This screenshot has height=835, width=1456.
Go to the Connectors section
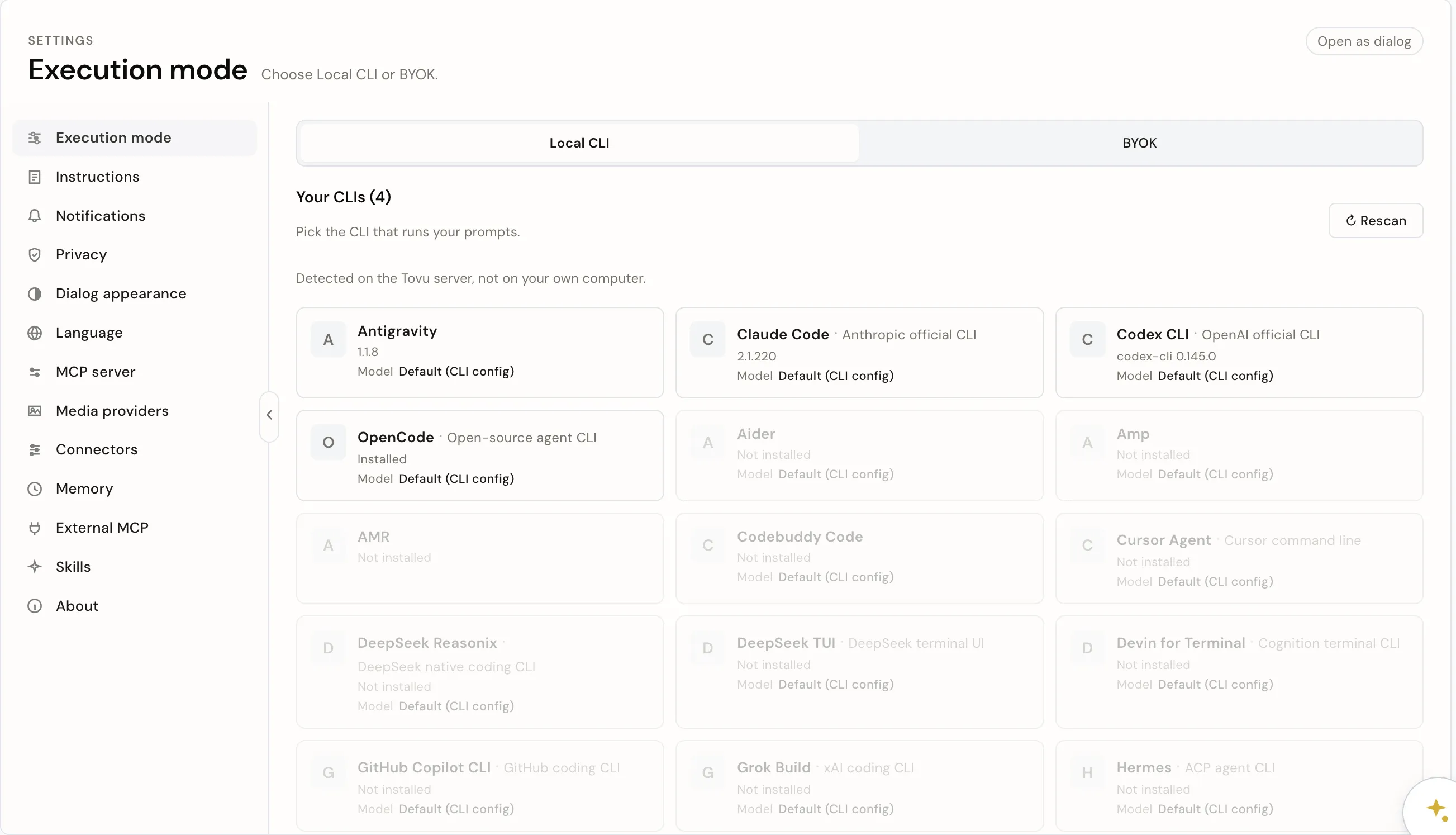point(135,449)
